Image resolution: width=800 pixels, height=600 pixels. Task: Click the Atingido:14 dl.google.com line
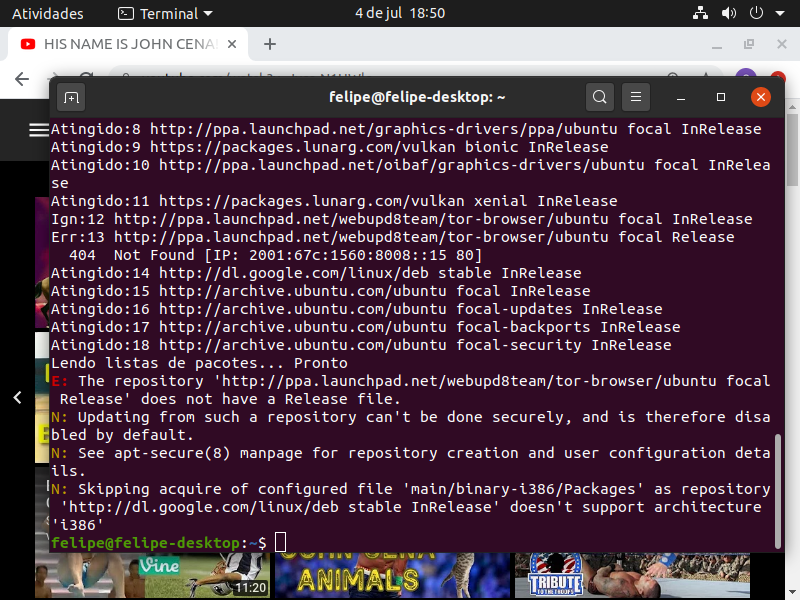tap(316, 273)
